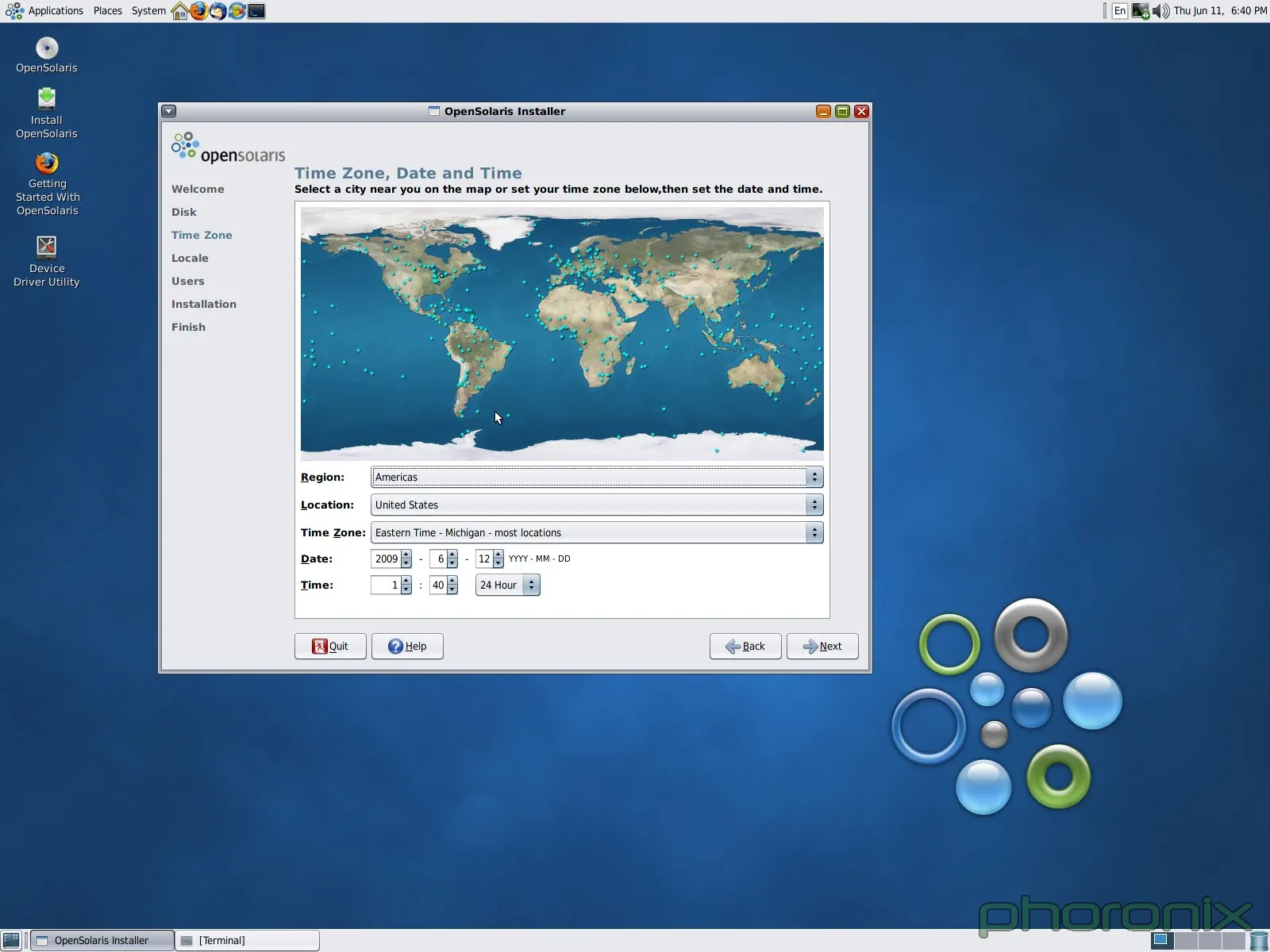1270x952 pixels.
Task: Launch Terminal from the top panel
Action: click(256, 11)
